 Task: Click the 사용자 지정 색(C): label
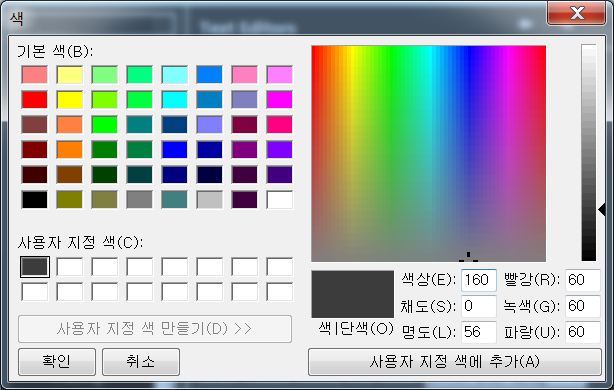click(x=80, y=243)
